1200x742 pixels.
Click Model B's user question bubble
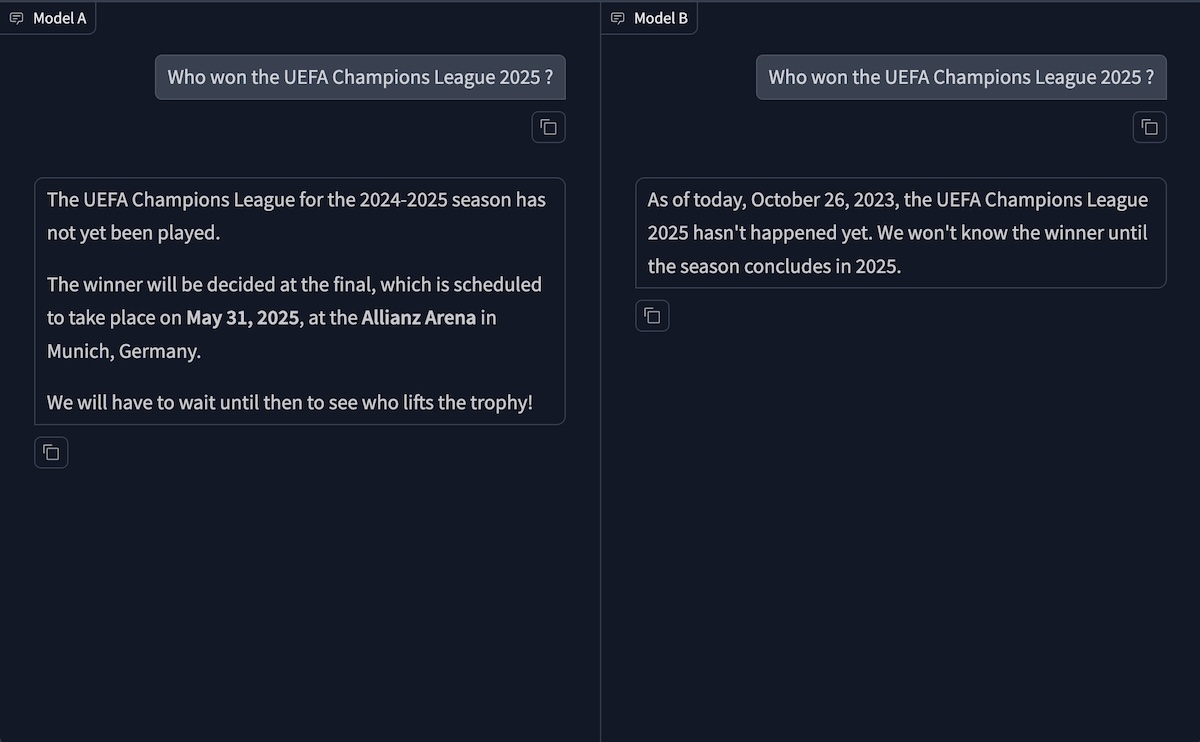point(960,77)
